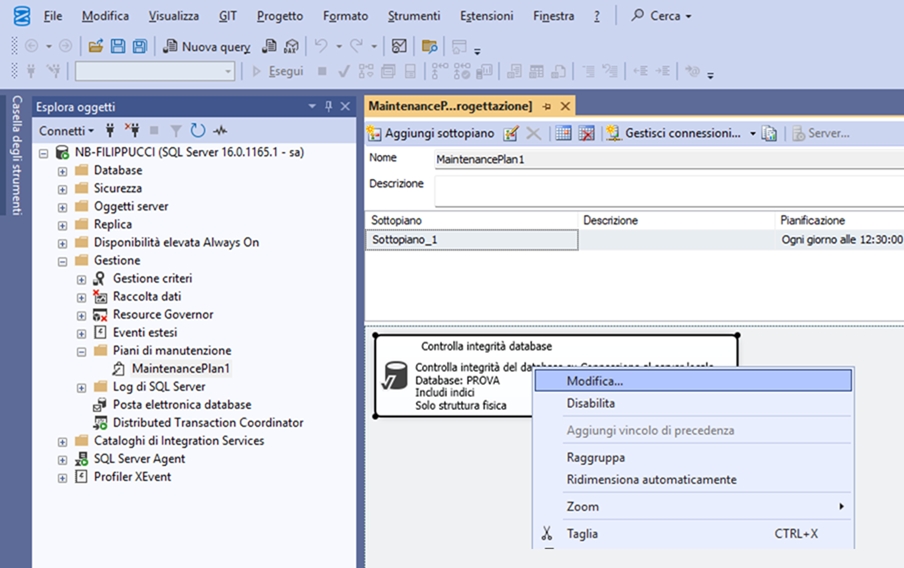
Task: Click the Save All toolbar icon
Action: pyautogui.click(x=139, y=46)
